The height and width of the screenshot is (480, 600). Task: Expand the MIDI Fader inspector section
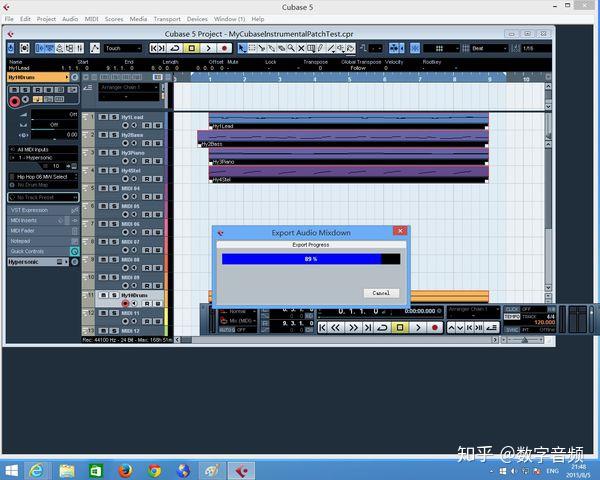[x=43, y=231]
